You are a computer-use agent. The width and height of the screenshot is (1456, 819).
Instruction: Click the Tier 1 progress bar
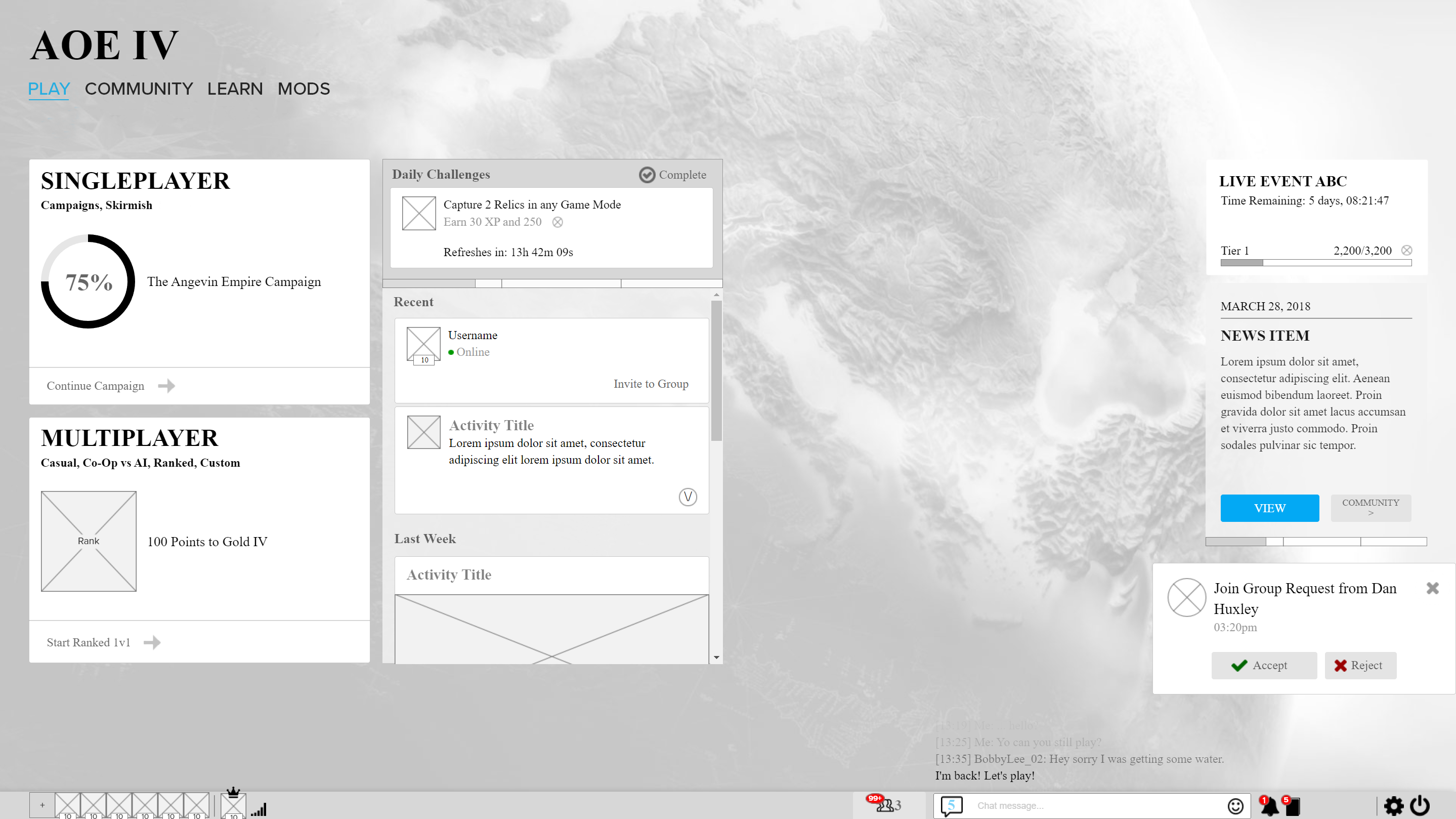pyautogui.click(x=1315, y=262)
